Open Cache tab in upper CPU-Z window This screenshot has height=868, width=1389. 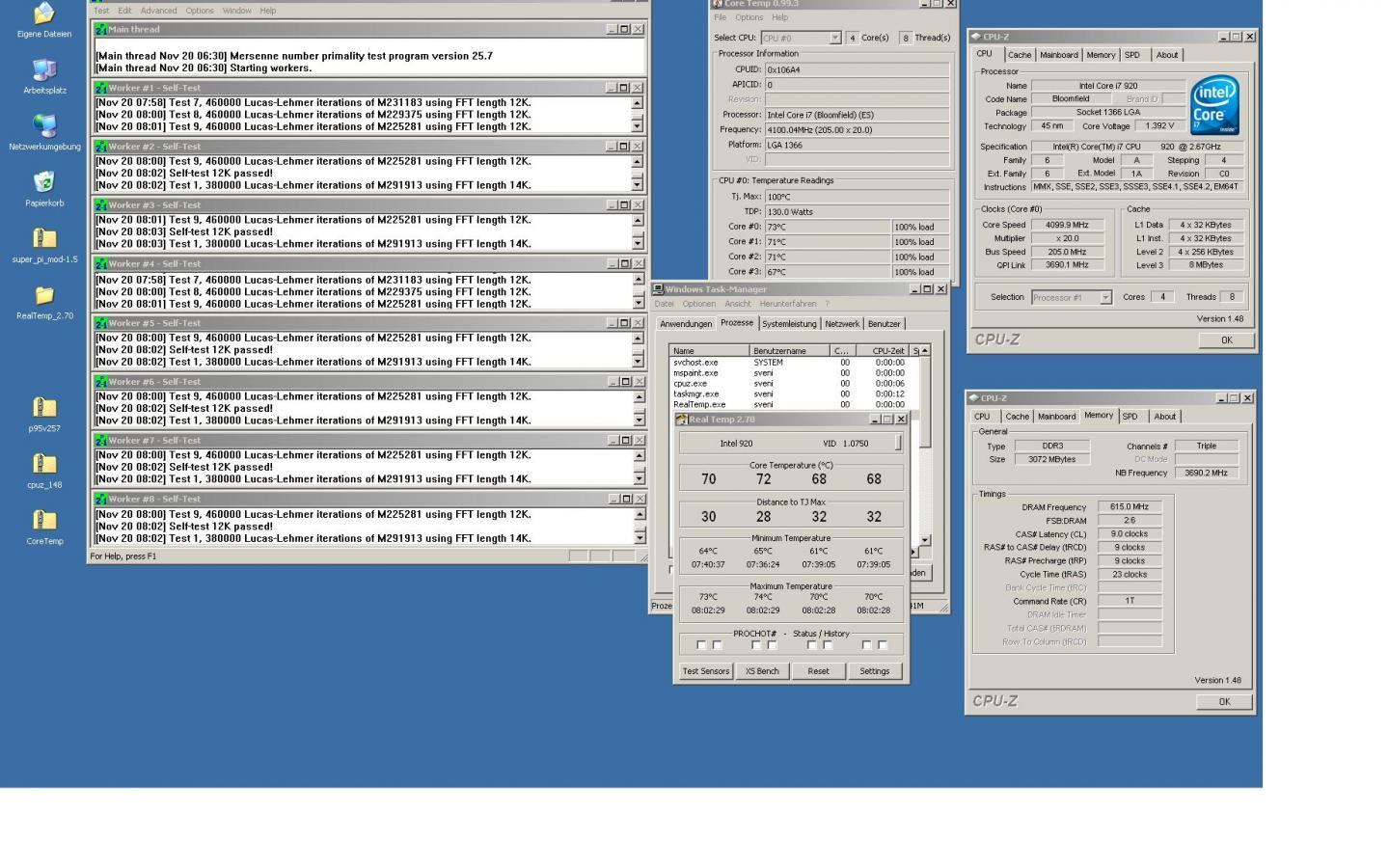click(1020, 55)
